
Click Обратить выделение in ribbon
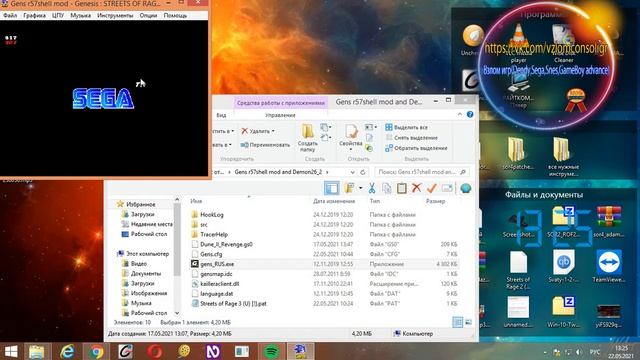416,148
